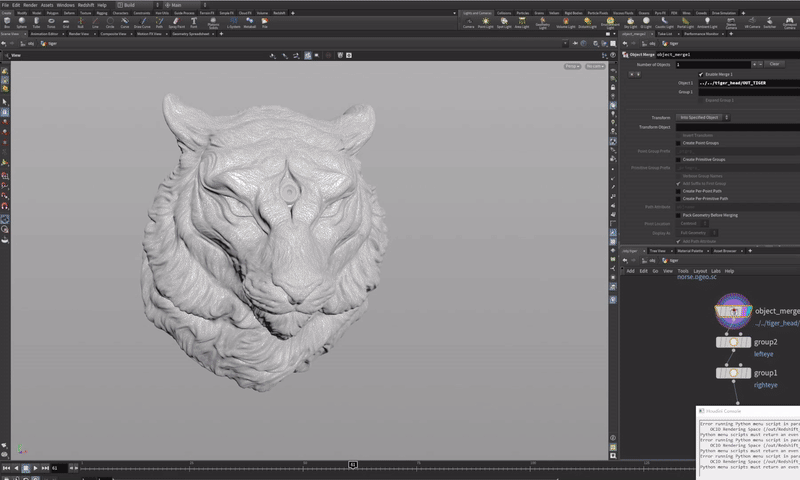Viewport: 800px width, 480px height.
Task: Enable Create Per-Primitive Path checkbox
Action: 678,199
